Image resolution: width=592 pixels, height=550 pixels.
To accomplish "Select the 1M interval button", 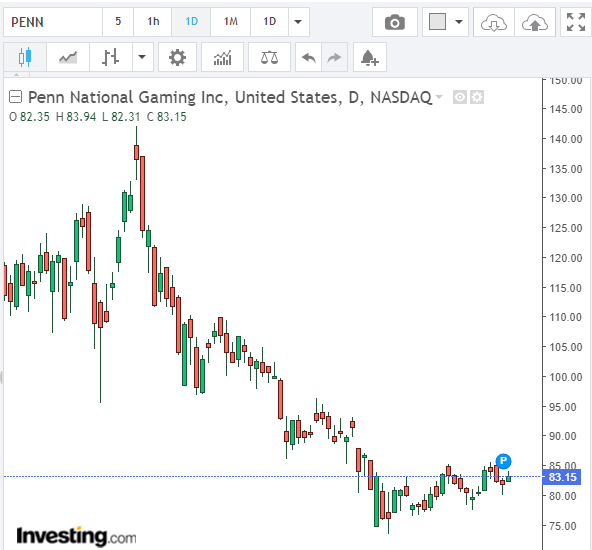I will pos(230,22).
